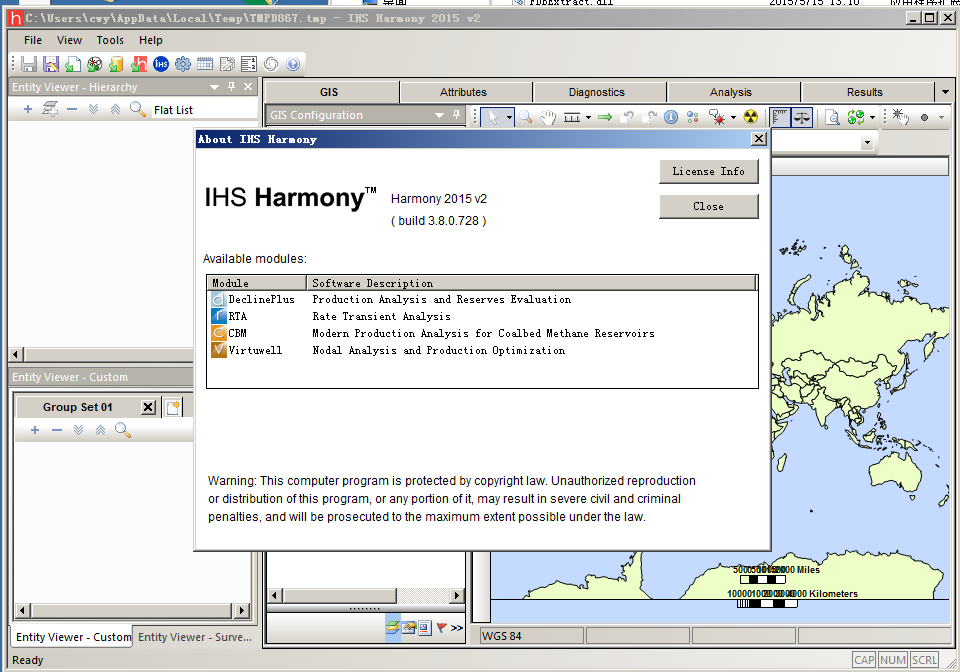Click the sparkle hand-click icon in GIS toolbar
The height and width of the screenshot is (672, 960).
[901, 117]
